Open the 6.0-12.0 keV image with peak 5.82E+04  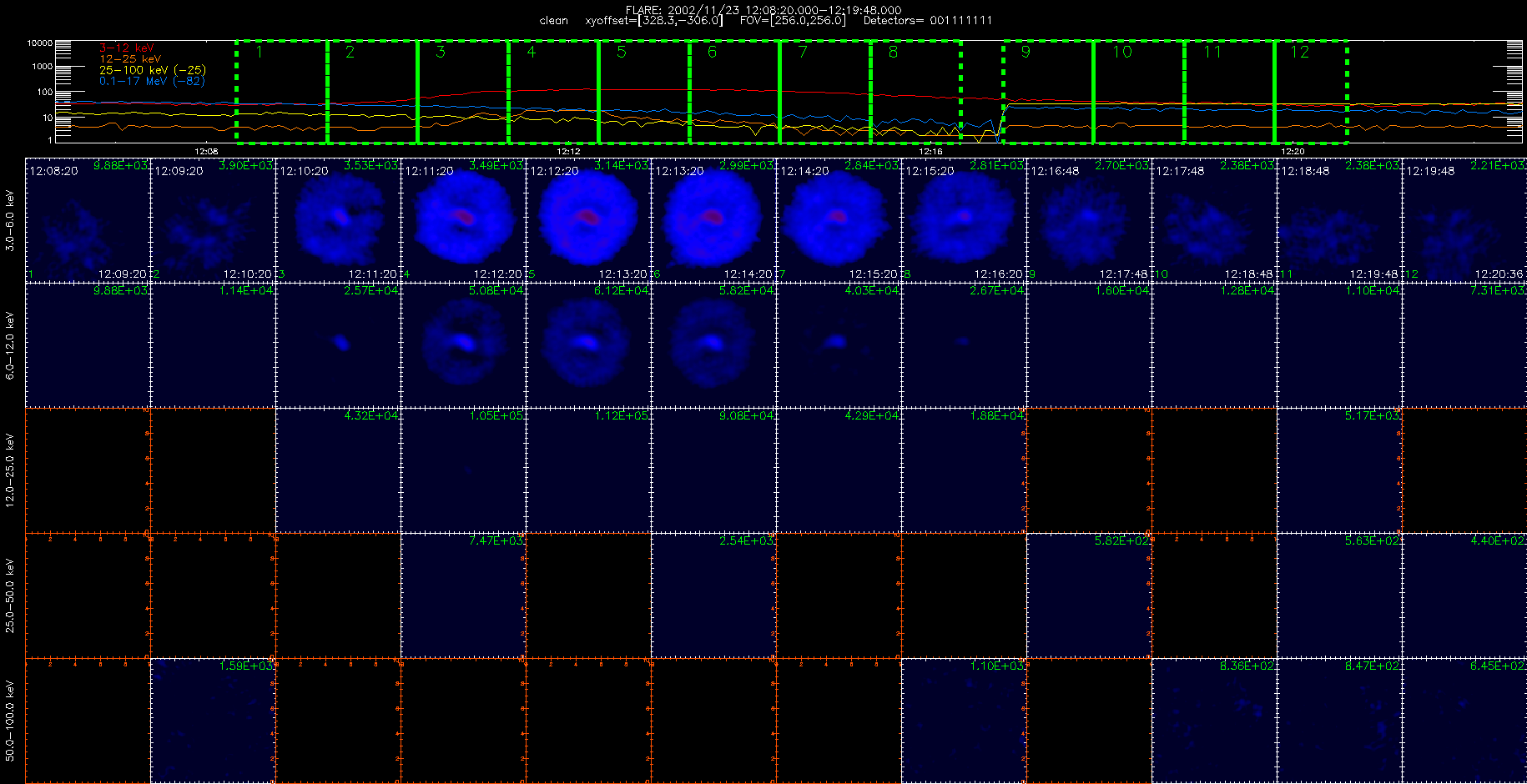713,345
